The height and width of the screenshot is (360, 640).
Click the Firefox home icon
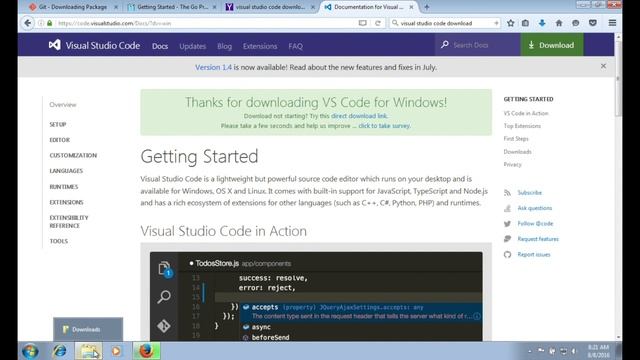coord(559,23)
